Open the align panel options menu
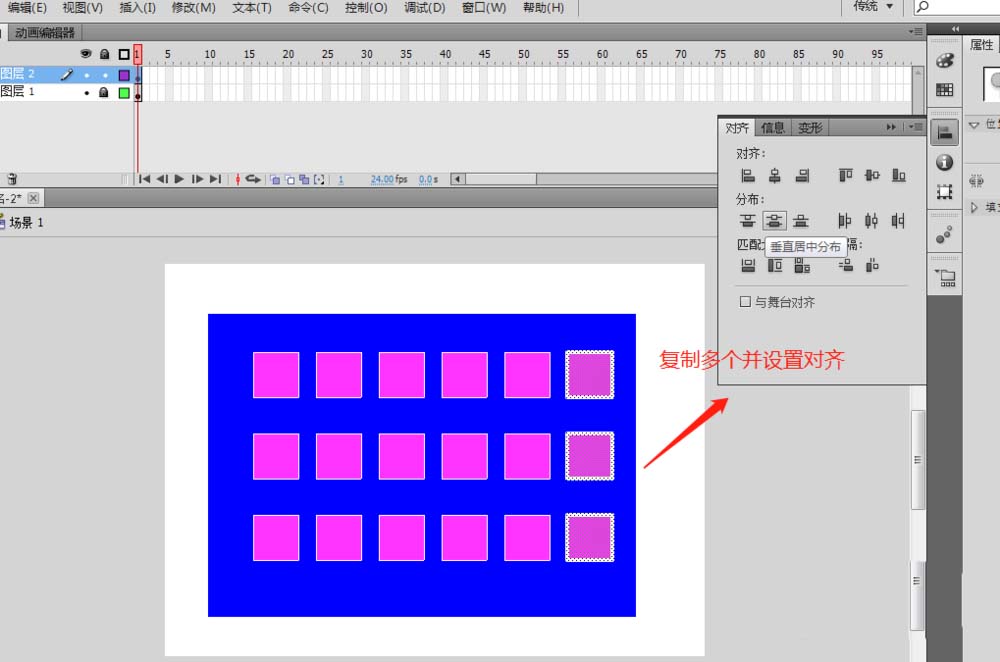1000x662 pixels. (x=915, y=127)
